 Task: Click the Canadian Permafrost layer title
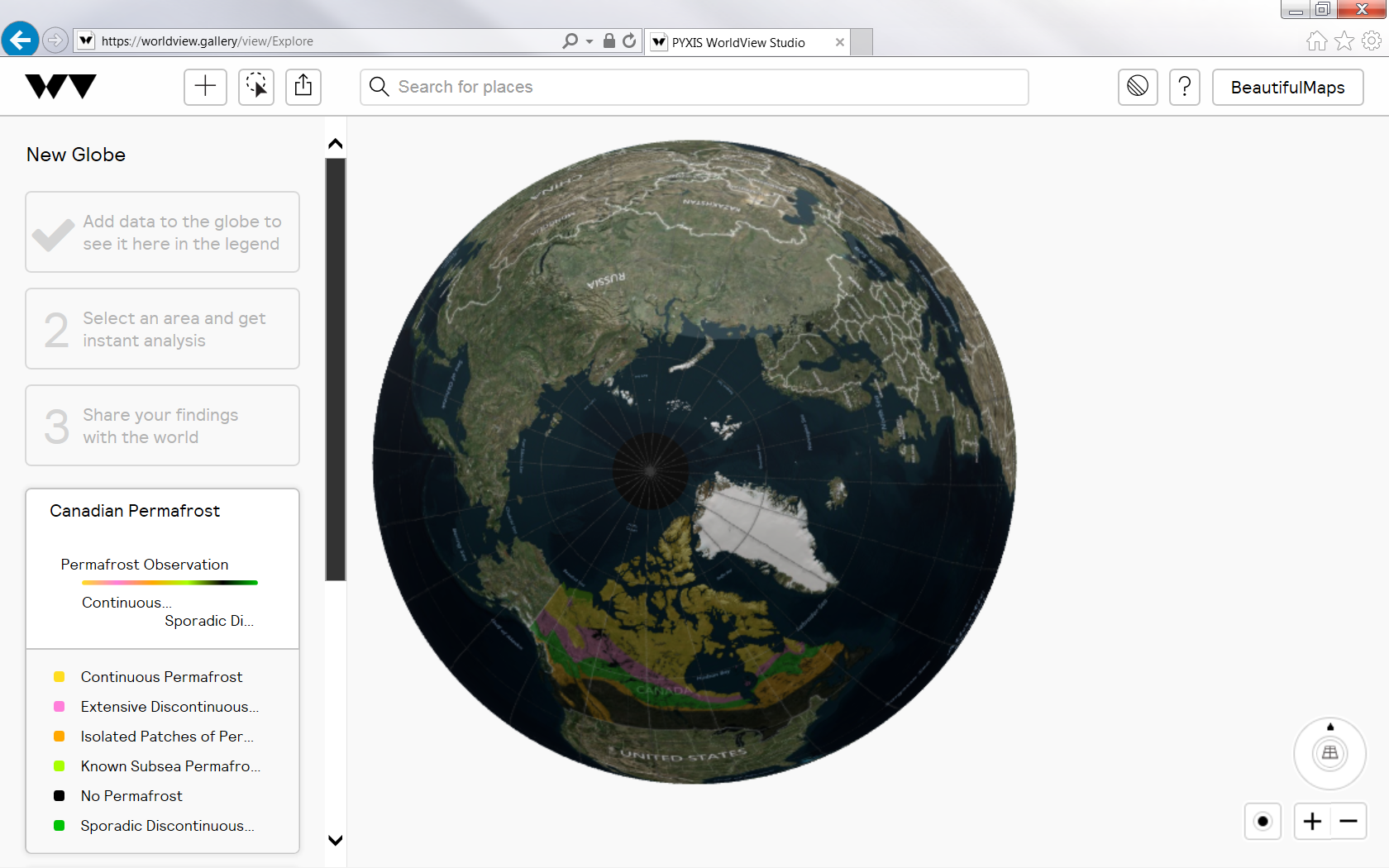(x=135, y=511)
